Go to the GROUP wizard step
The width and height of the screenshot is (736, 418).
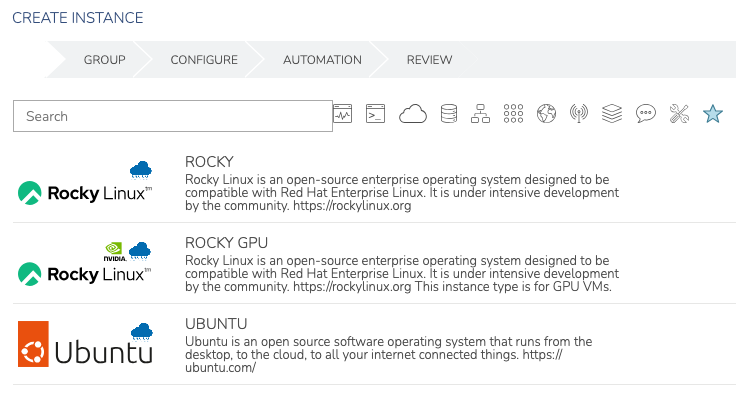[x=104, y=60]
